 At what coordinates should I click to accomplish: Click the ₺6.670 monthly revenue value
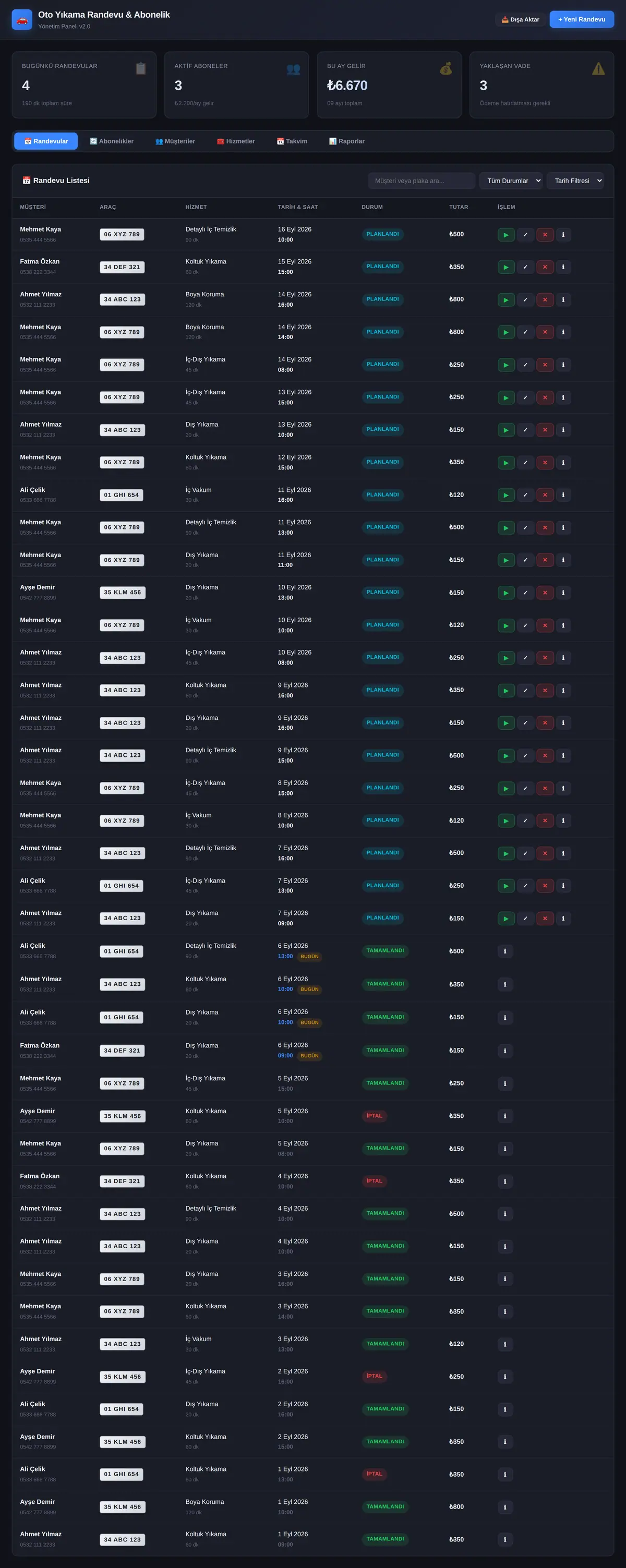[347, 86]
